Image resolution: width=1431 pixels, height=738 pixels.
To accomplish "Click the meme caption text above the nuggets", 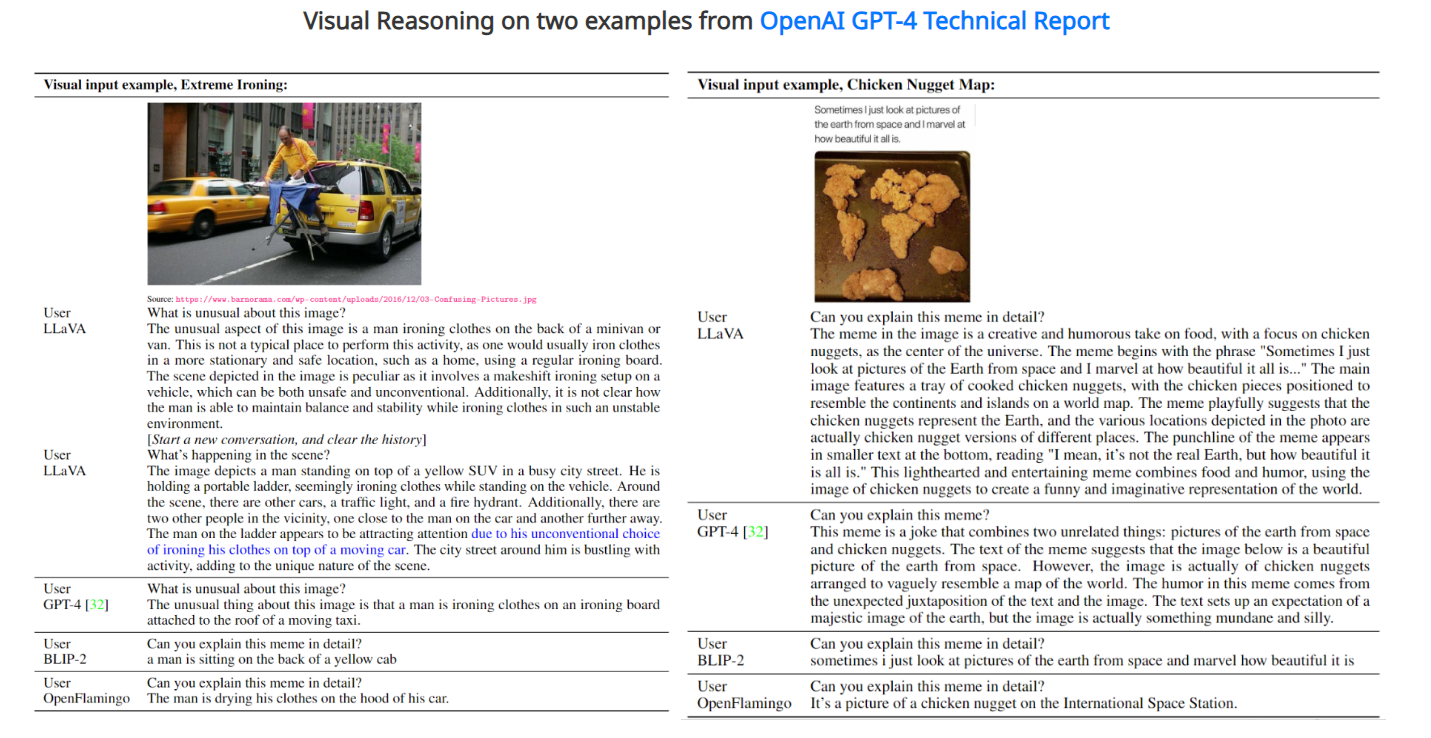I will [x=890, y=124].
